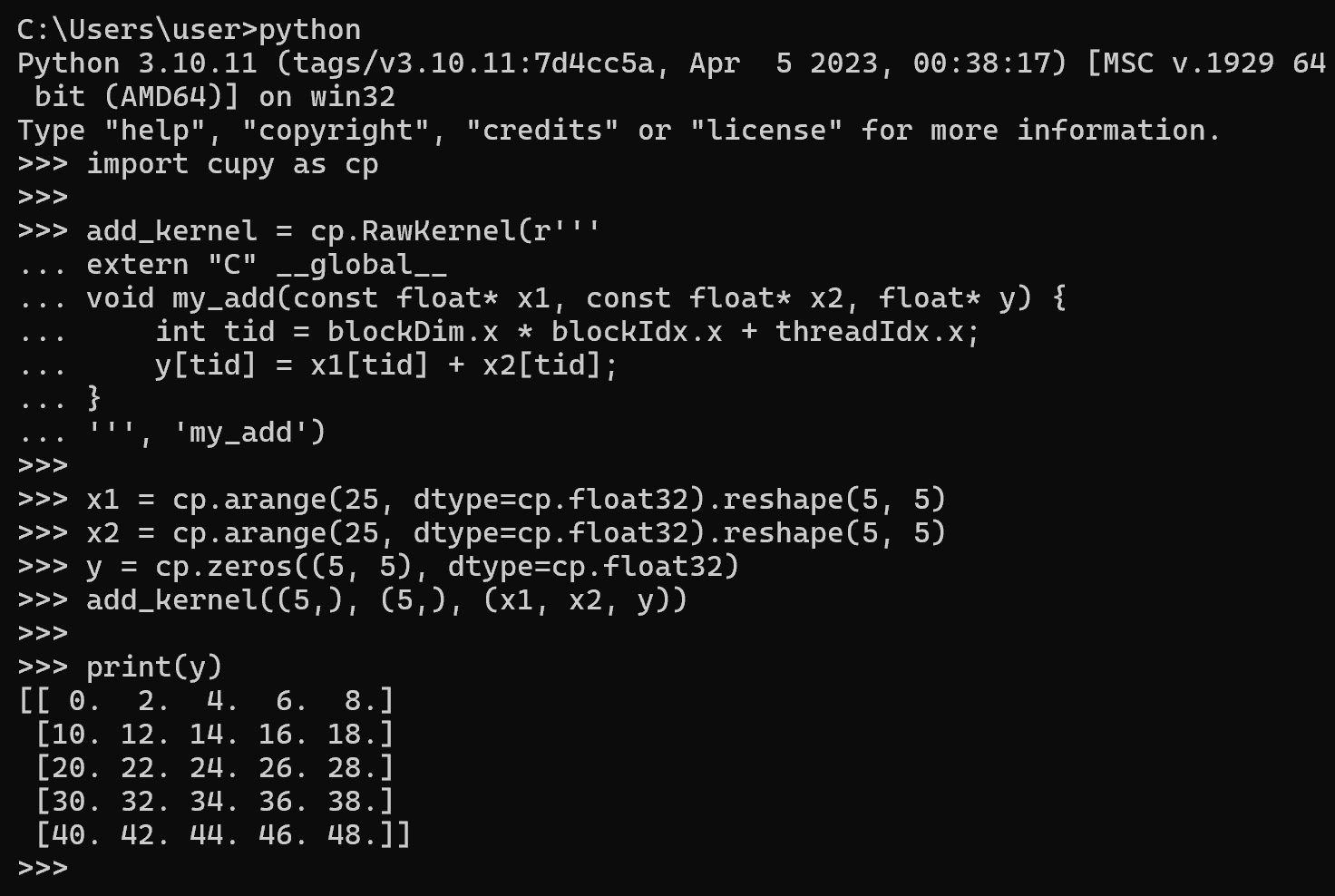Screen dimensions: 1335x896
Task: Click the print(y) command
Action: [154, 667]
